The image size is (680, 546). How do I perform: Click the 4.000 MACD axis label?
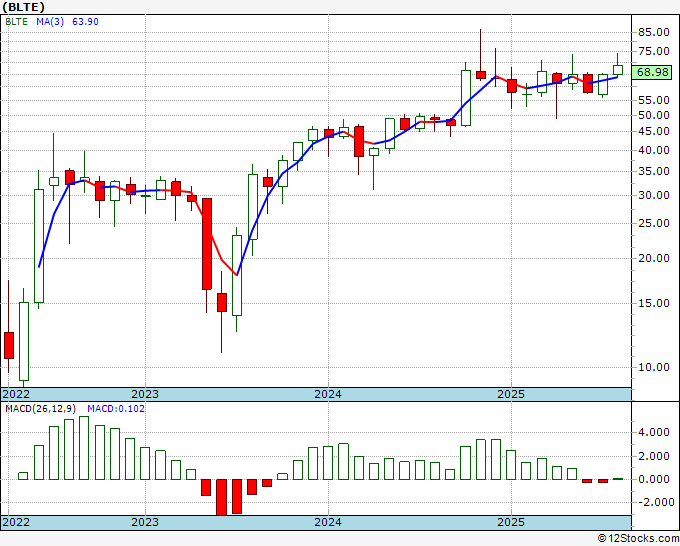[x=654, y=432]
